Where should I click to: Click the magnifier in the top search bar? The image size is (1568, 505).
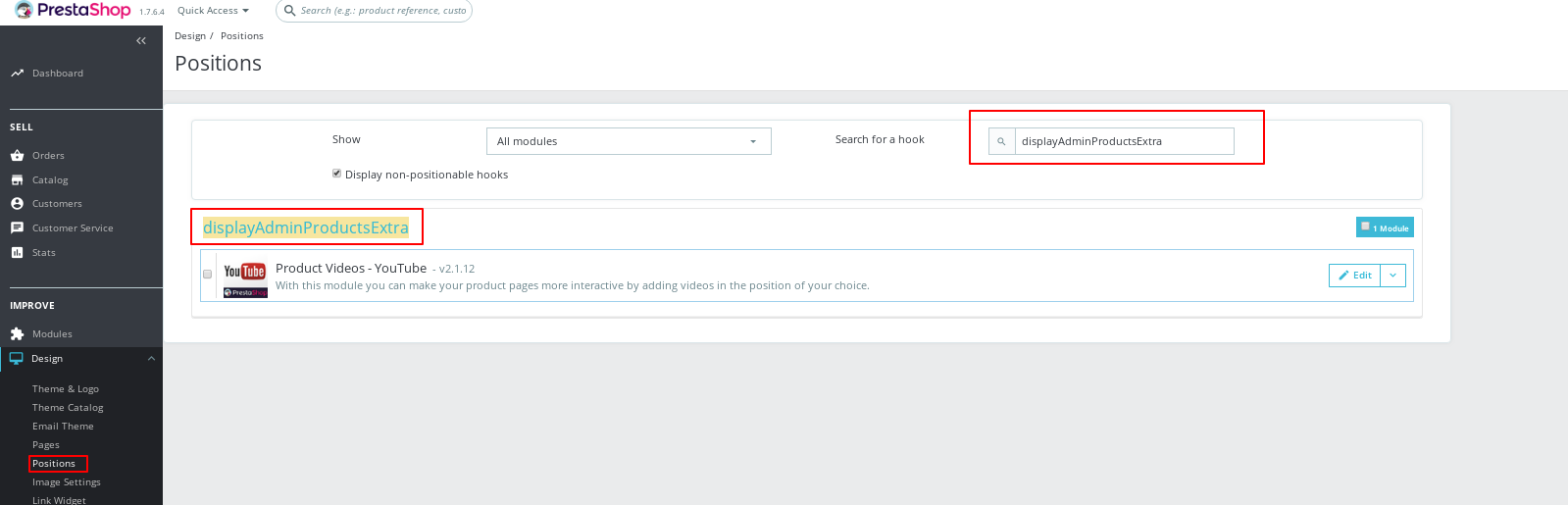[290, 11]
